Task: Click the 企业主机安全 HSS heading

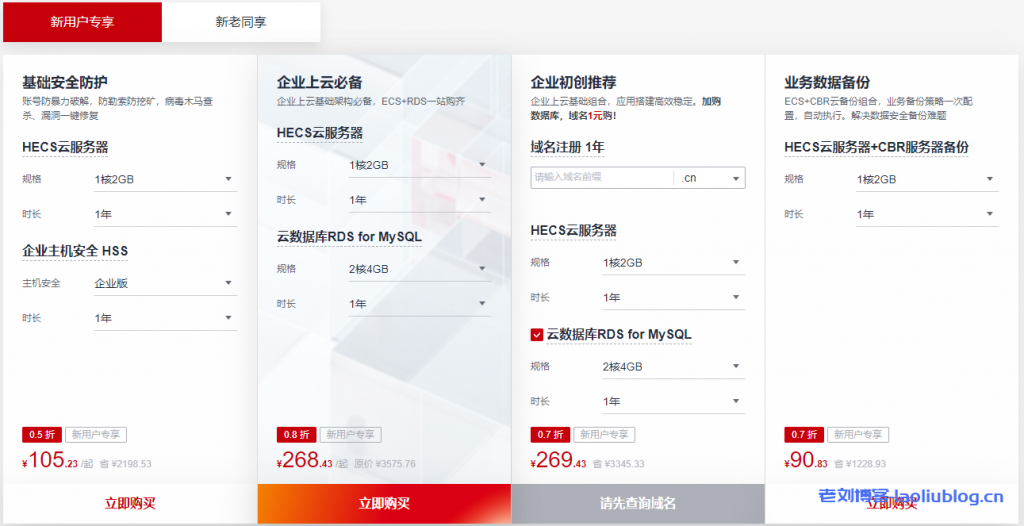Action: pyautogui.click(x=75, y=251)
